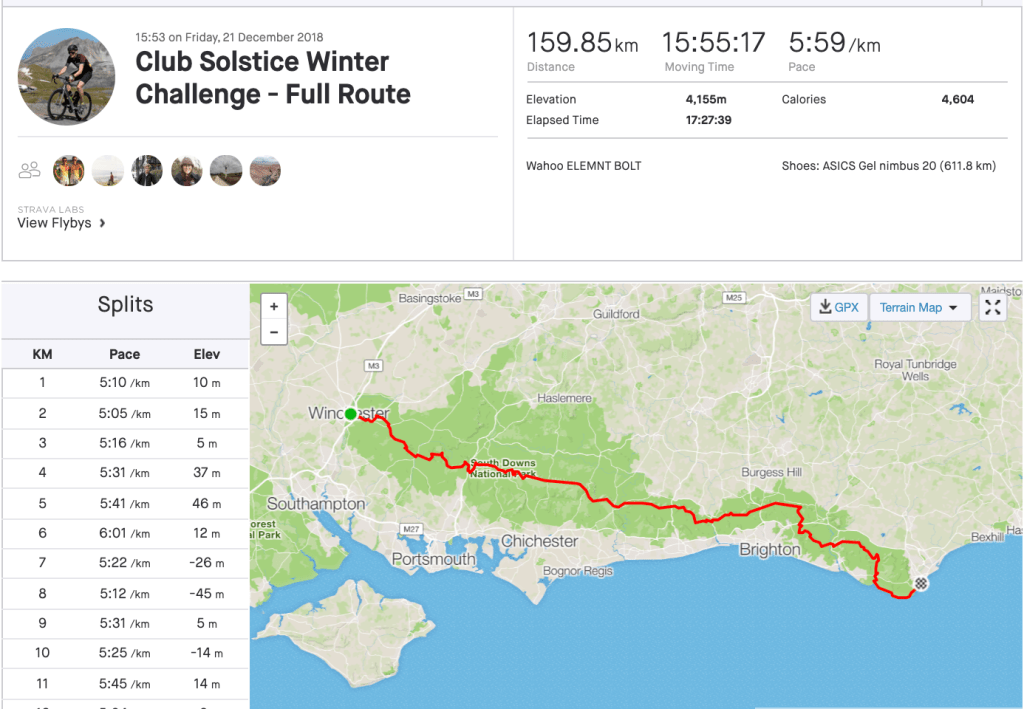Open the second participant's avatar
The height and width of the screenshot is (709, 1024).
(x=108, y=170)
